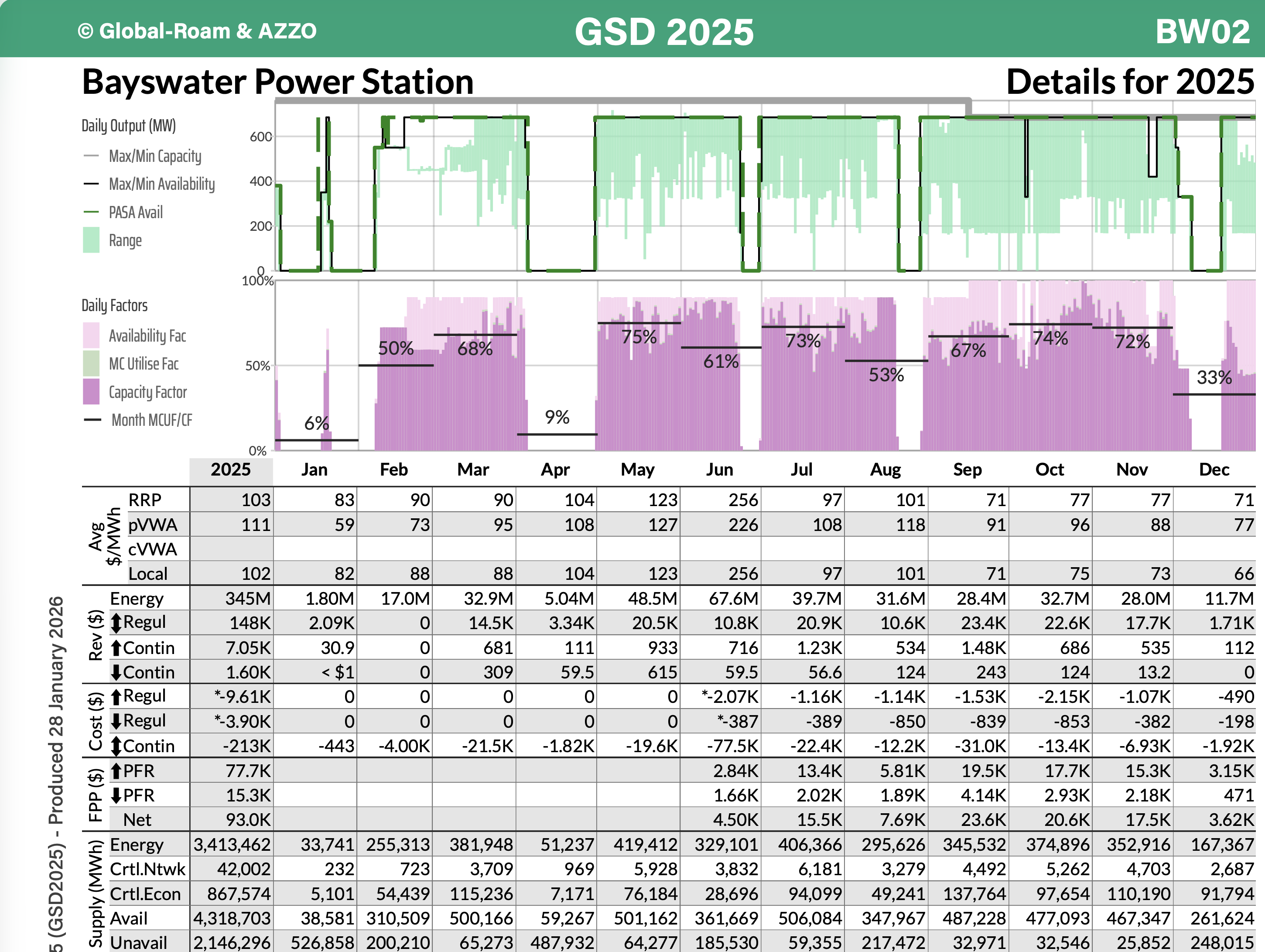Image resolution: width=1265 pixels, height=952 pixels.
Task: Click the June RRP value 256
Action: click(x=743, y=500)
